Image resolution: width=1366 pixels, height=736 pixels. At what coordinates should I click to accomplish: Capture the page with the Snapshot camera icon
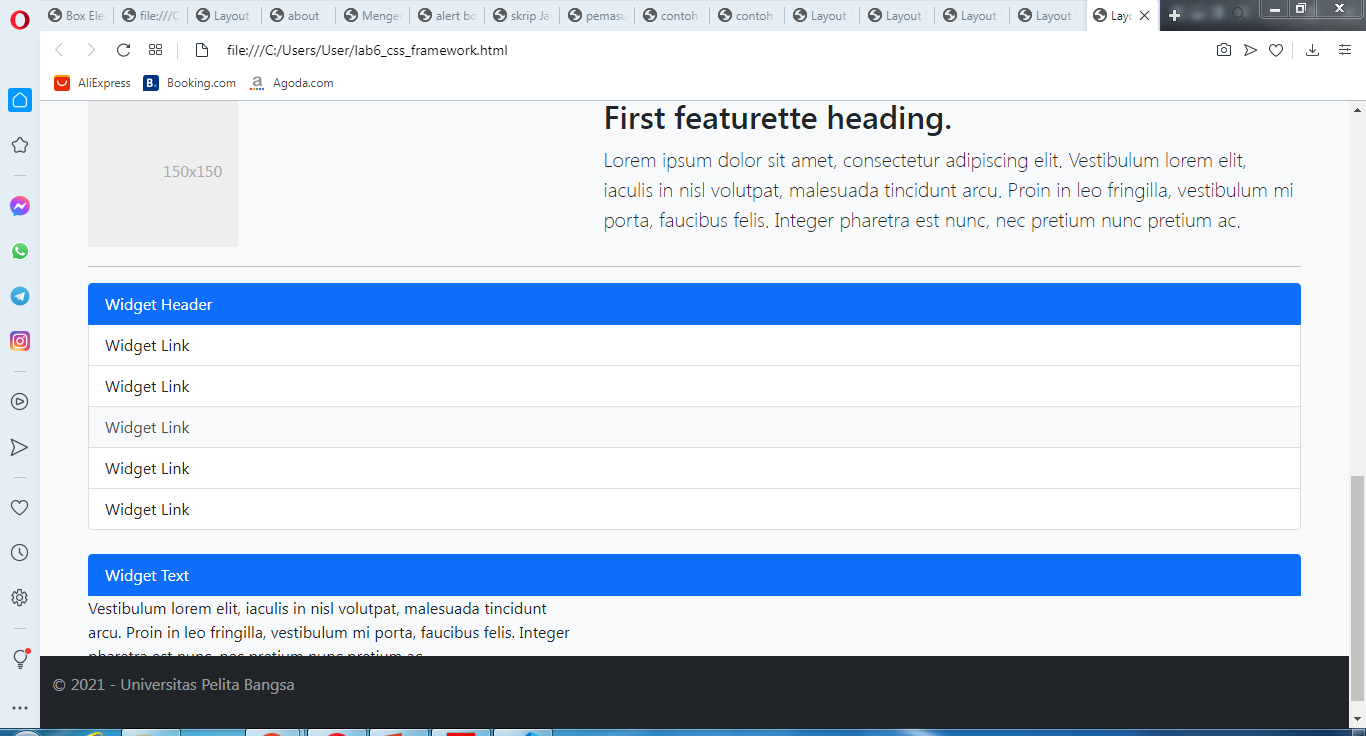coord(1224,49)
